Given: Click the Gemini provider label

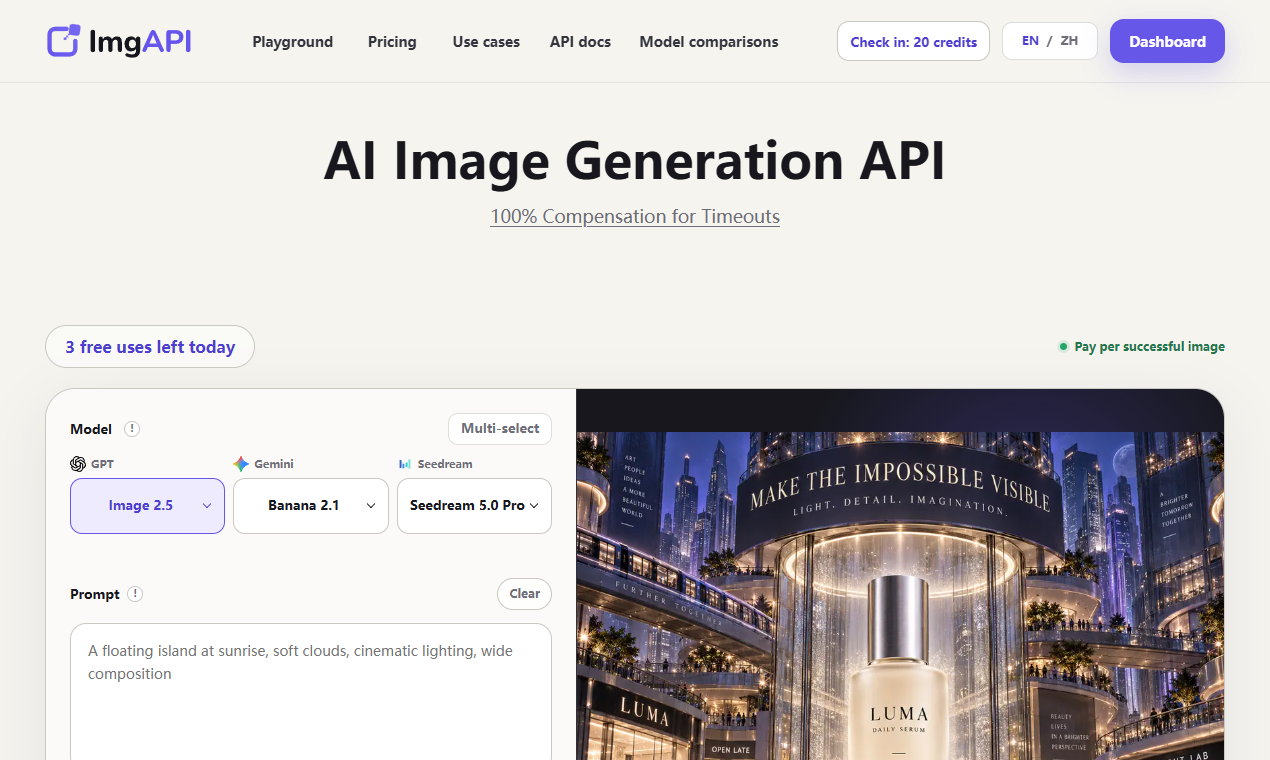Looking at the screenshot, I should [274, 464].
